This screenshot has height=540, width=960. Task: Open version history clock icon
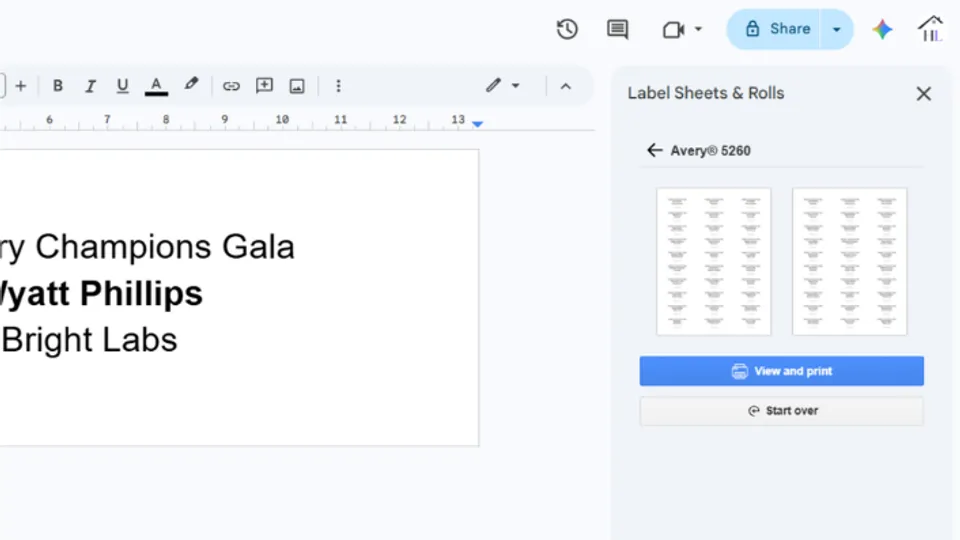(x=567, y=29)
